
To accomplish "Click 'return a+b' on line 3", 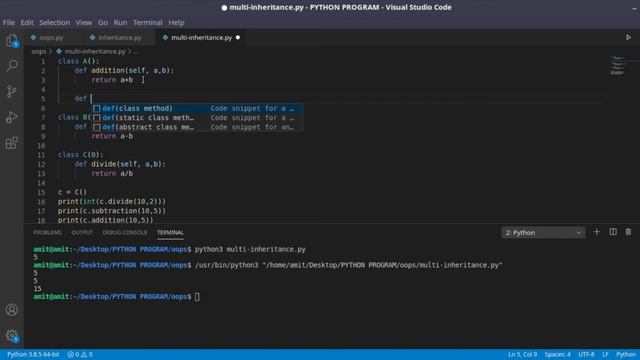I will tap(112, 80).
